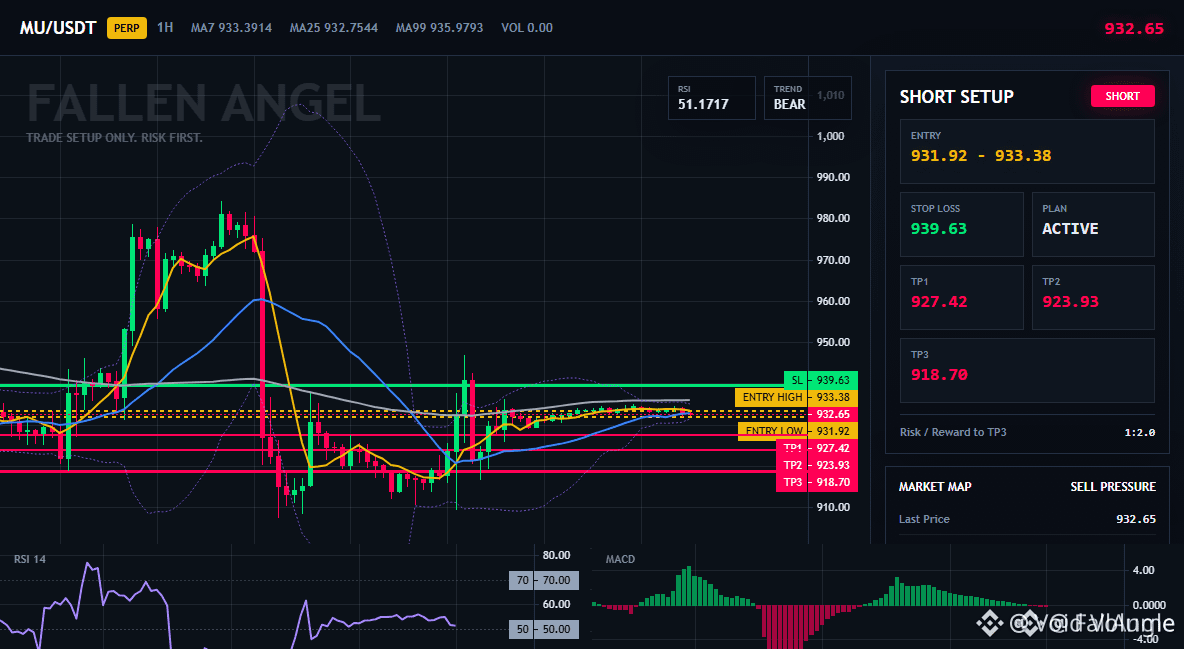The width and height of the screenshot is (1184, 649).
Task: Click the TP3 918.70 chart tag
Action: [817, 482]
